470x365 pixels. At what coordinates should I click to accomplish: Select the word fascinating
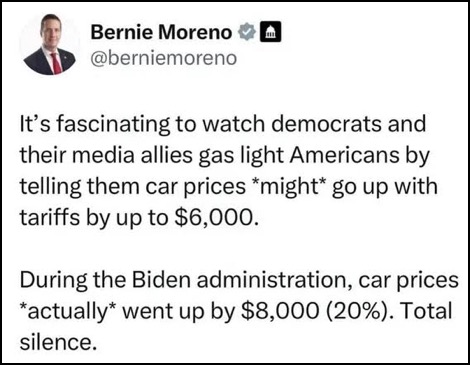click(112, 125)
